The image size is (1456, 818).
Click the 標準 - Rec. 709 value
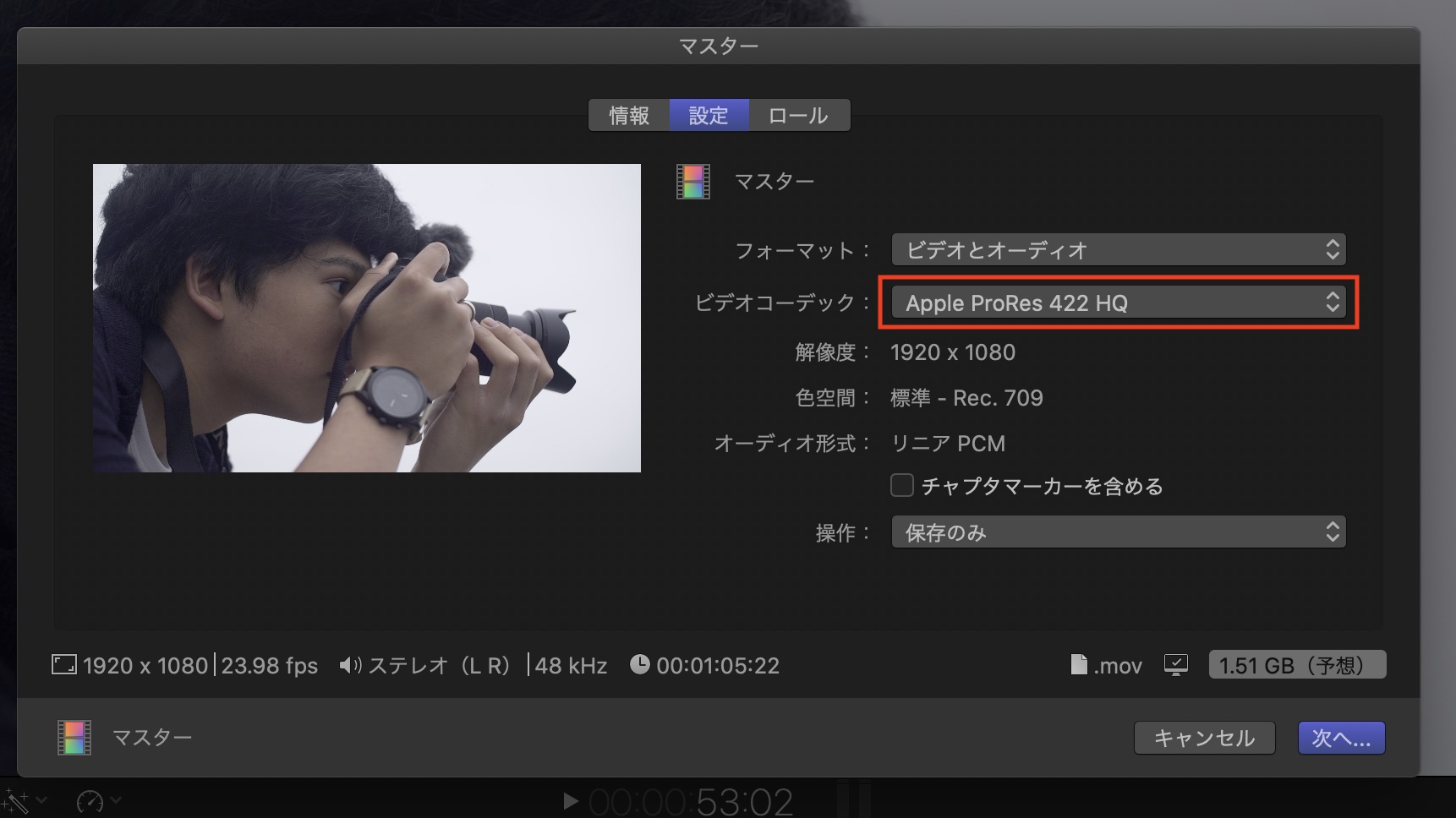click(x=966, y=398)
